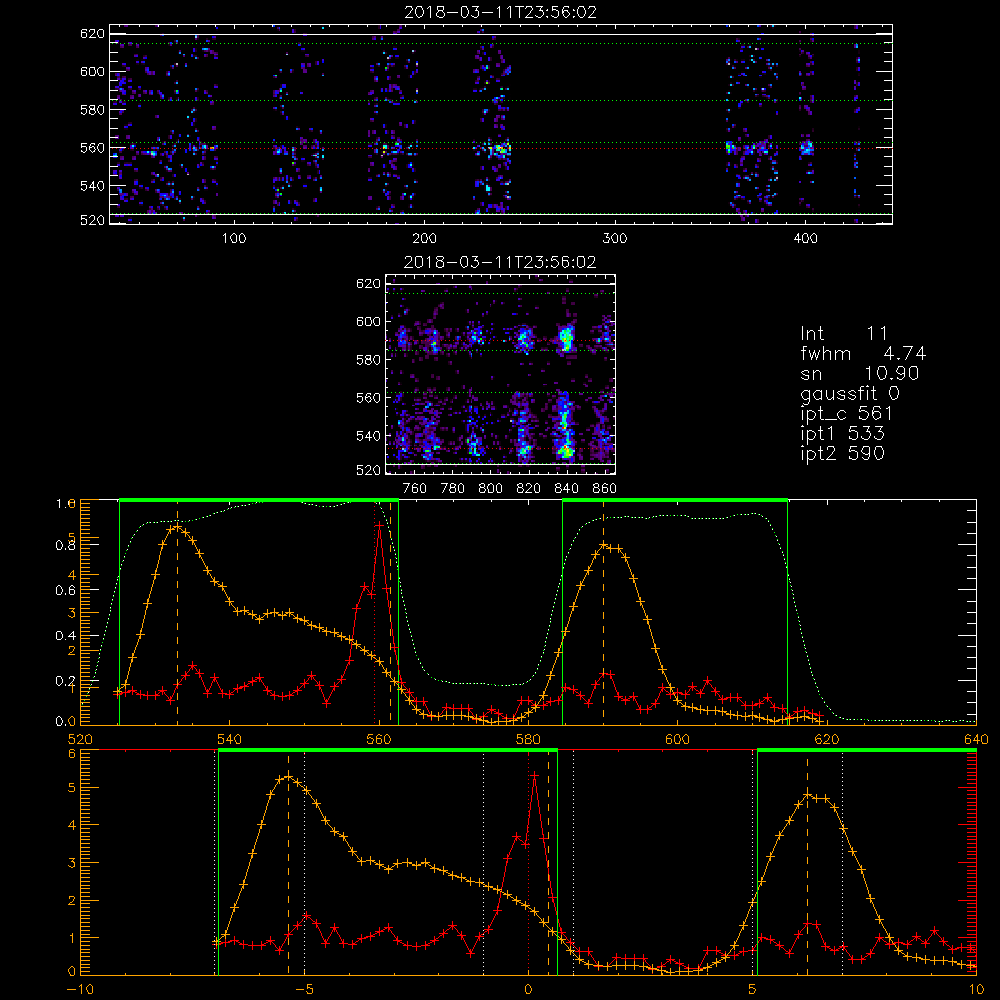This screenshot has width=1000, height=1000.
Task: Click the bright upper blob at 840 in middle image
Action: click(566, 337)
